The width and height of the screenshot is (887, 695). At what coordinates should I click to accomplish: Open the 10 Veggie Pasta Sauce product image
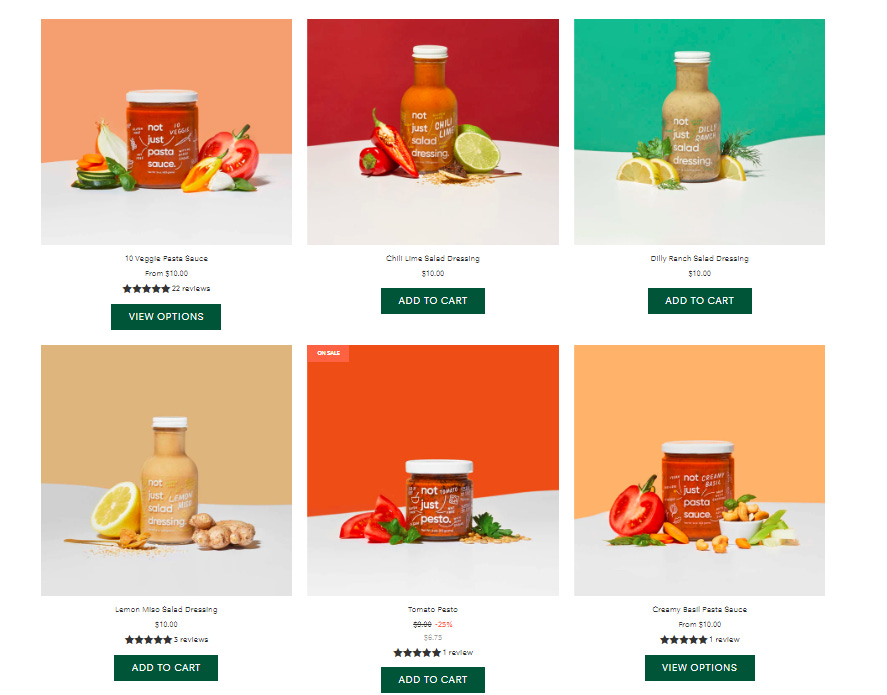(166, 132)
